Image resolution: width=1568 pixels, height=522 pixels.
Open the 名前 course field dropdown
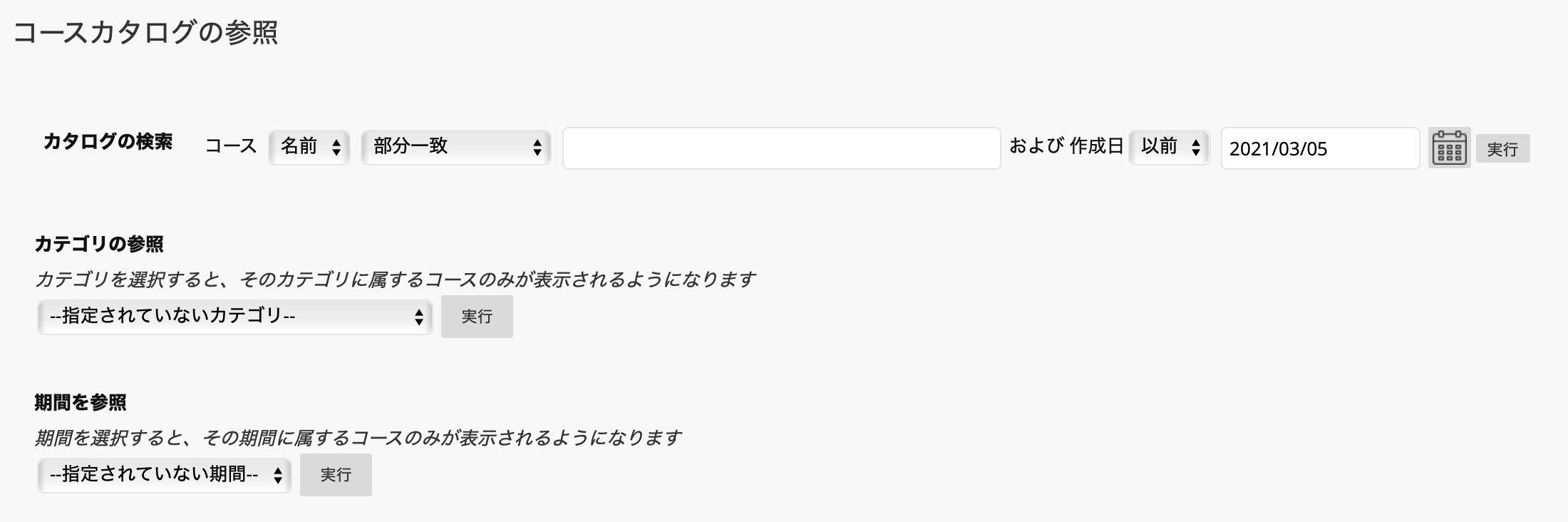click(309, 147)
